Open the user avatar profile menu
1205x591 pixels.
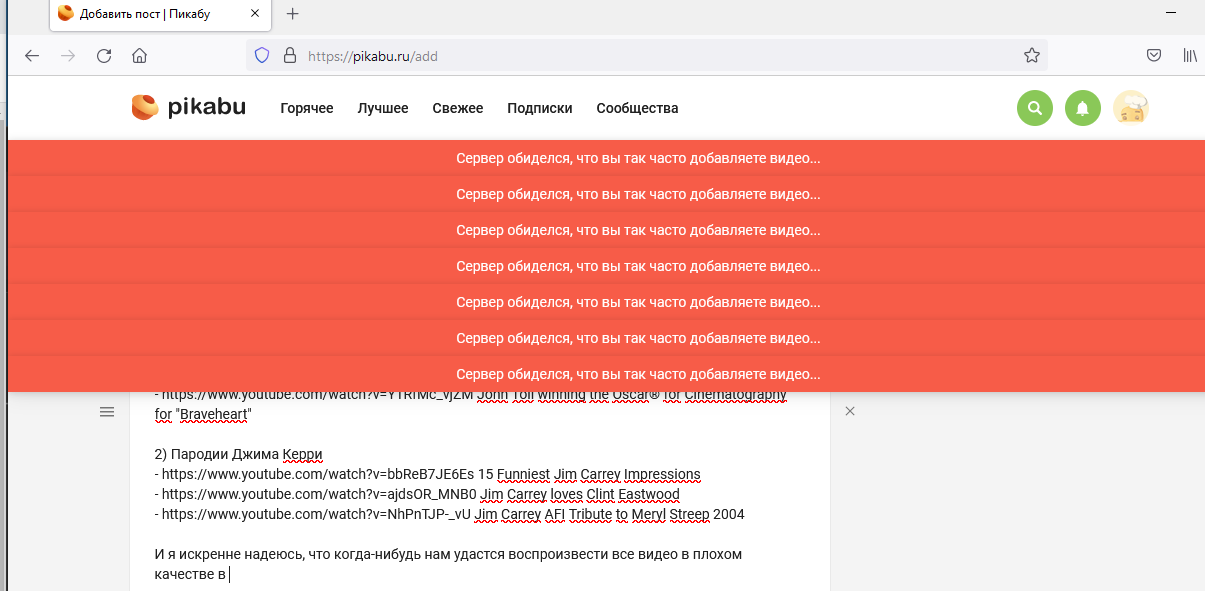click(1131, 108)
